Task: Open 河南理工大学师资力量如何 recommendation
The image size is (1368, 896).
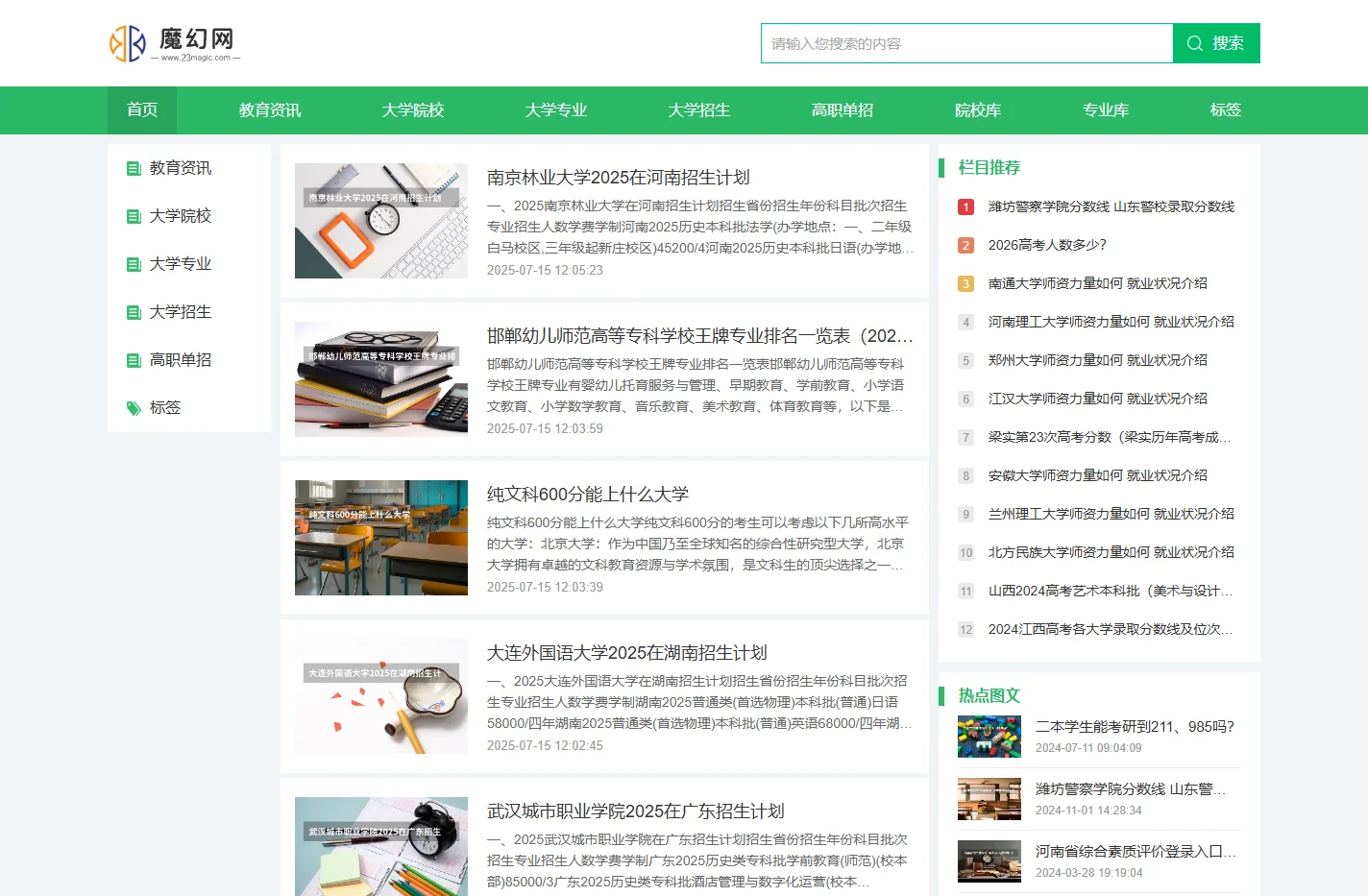Action: pos(1111,322)
